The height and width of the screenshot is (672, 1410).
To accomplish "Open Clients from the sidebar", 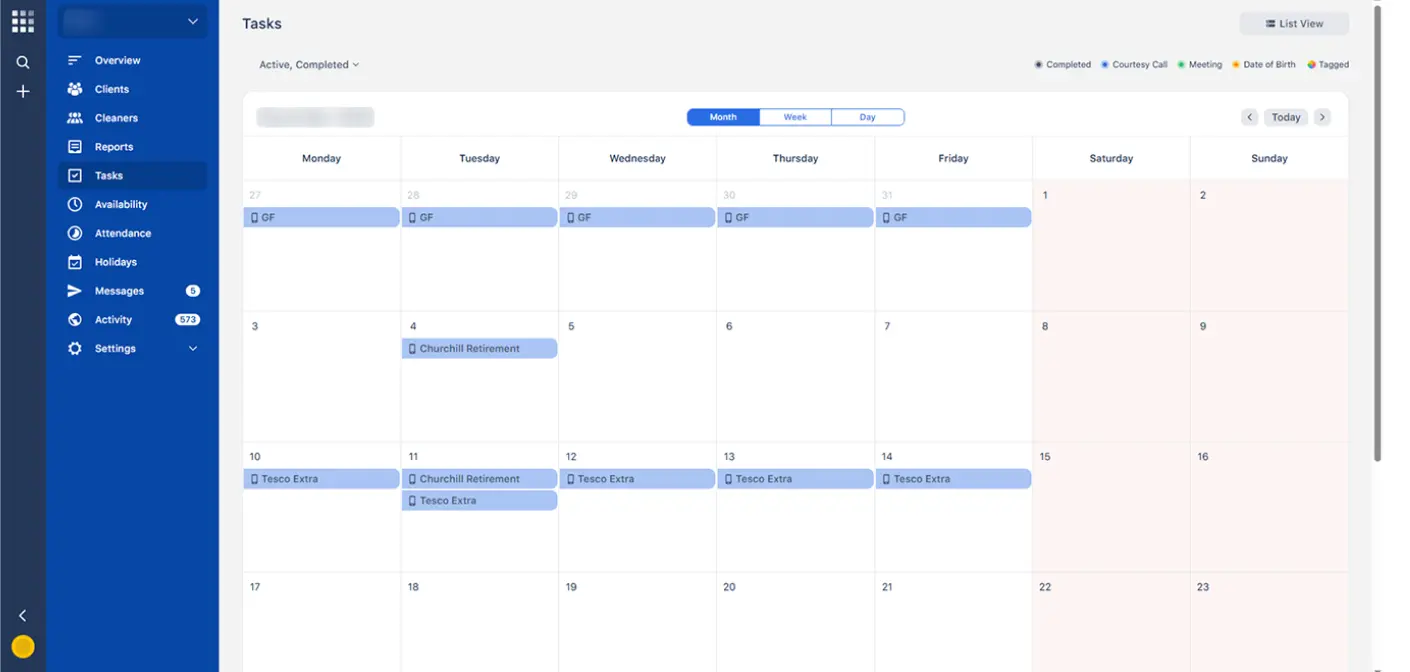I will point(111,89).
